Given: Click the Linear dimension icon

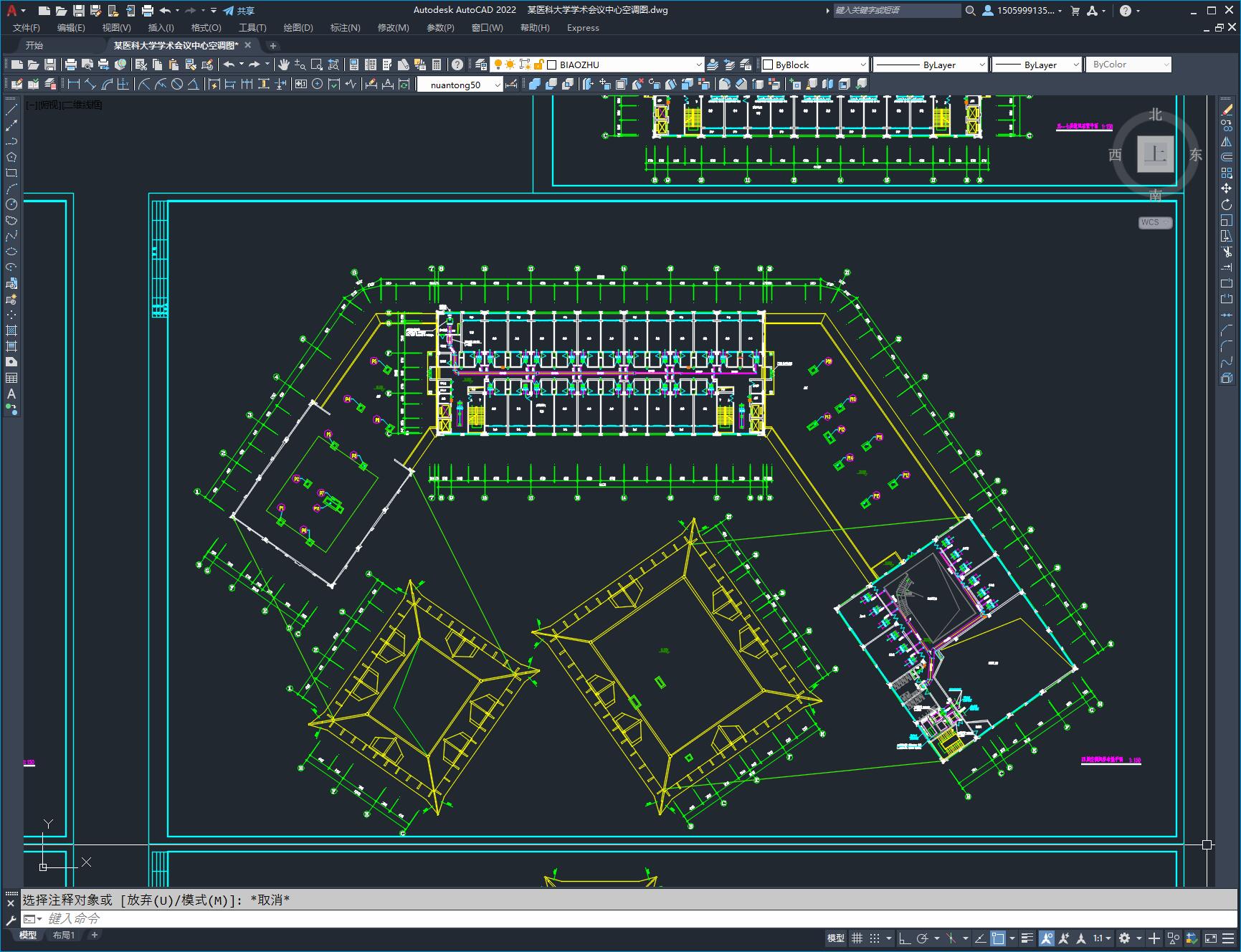Looking at the screenshot, I should [x=74, y=84].
